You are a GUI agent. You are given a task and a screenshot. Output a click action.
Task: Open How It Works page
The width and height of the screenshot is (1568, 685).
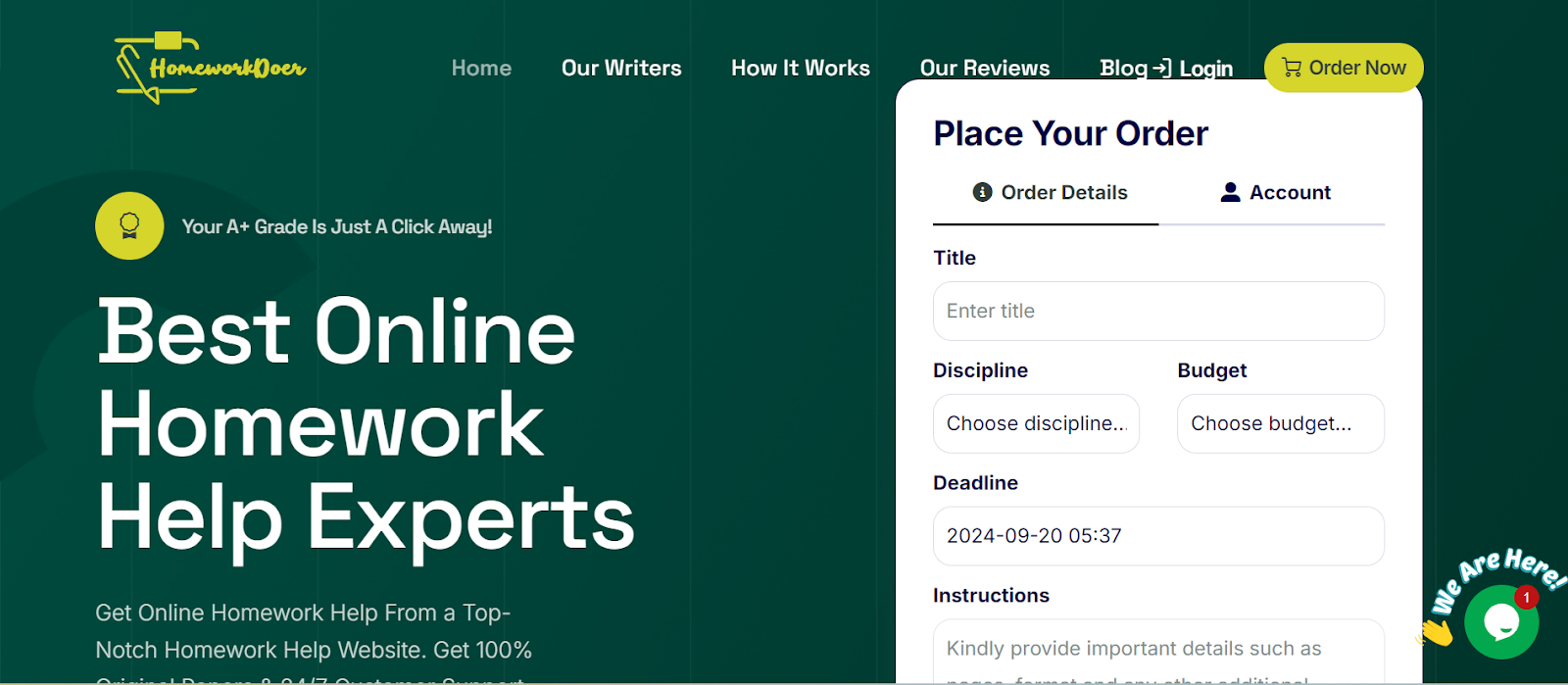(x=801, y=68)
